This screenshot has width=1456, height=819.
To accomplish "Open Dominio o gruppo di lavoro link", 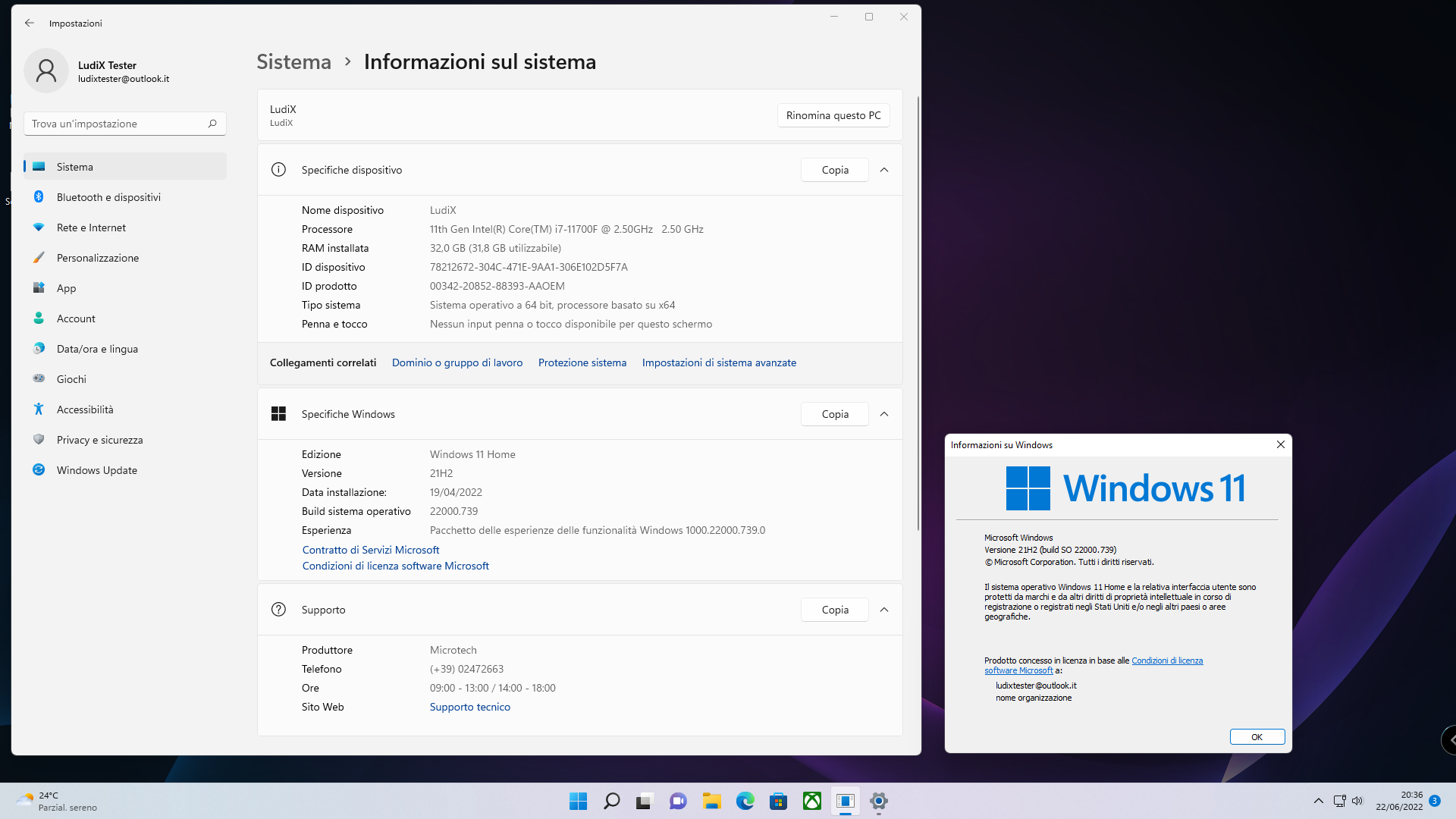I will click(457, 362).
